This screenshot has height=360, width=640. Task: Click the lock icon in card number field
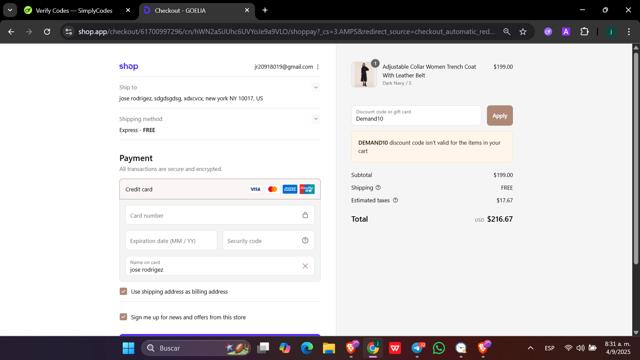pyautogui.click(x=305, y=215)
